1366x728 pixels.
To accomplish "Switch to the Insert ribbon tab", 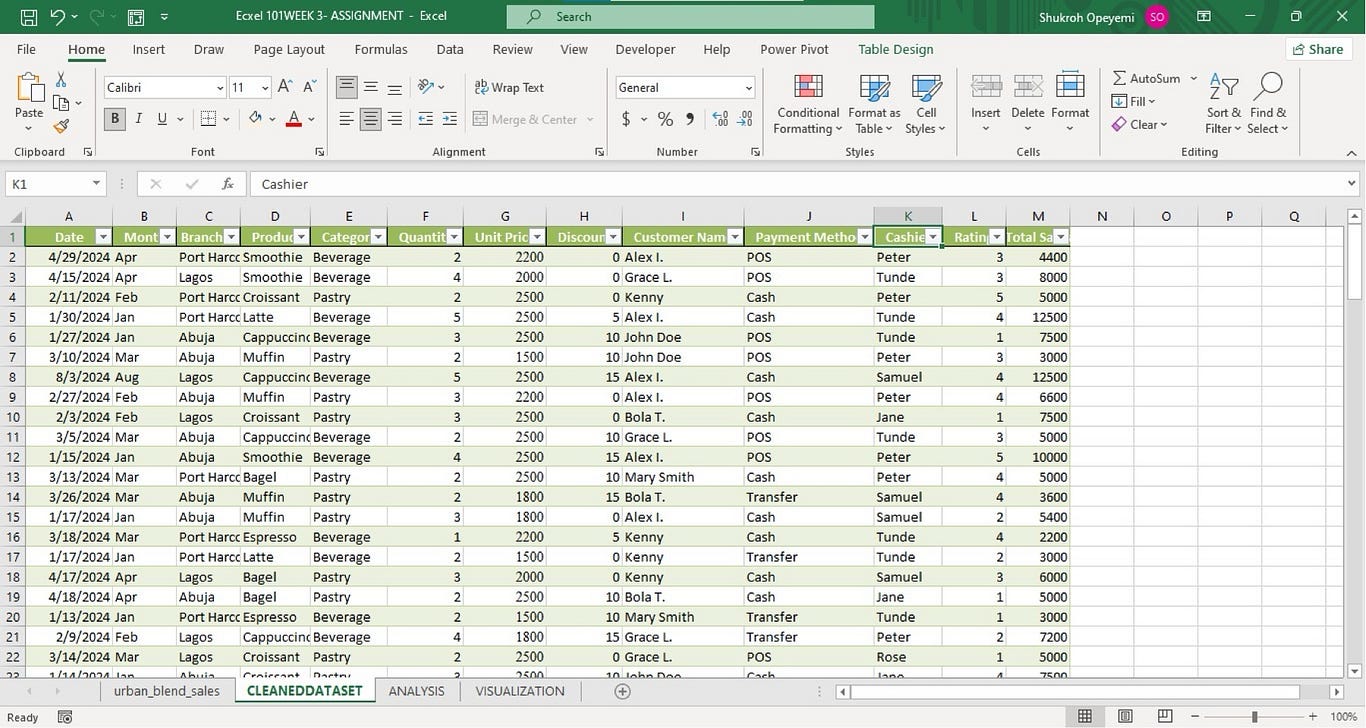I will pos(149,49).
